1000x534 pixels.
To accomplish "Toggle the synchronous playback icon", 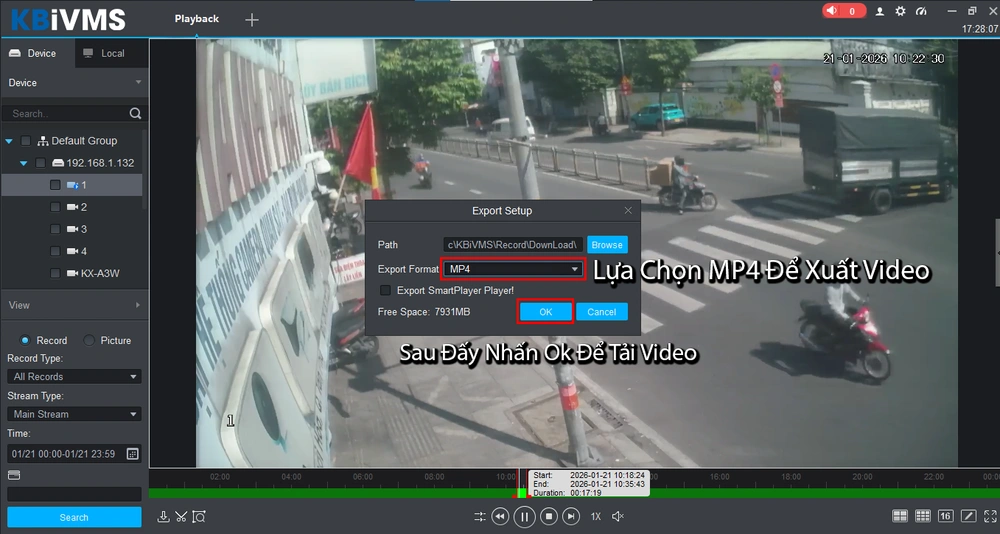I will click(480, 516).
